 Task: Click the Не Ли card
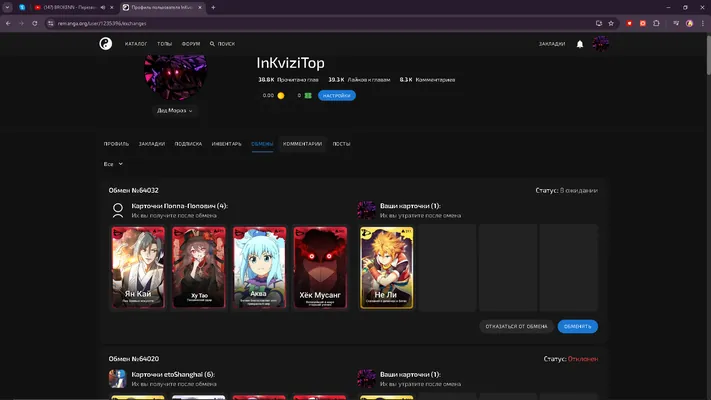click(387, 268)
